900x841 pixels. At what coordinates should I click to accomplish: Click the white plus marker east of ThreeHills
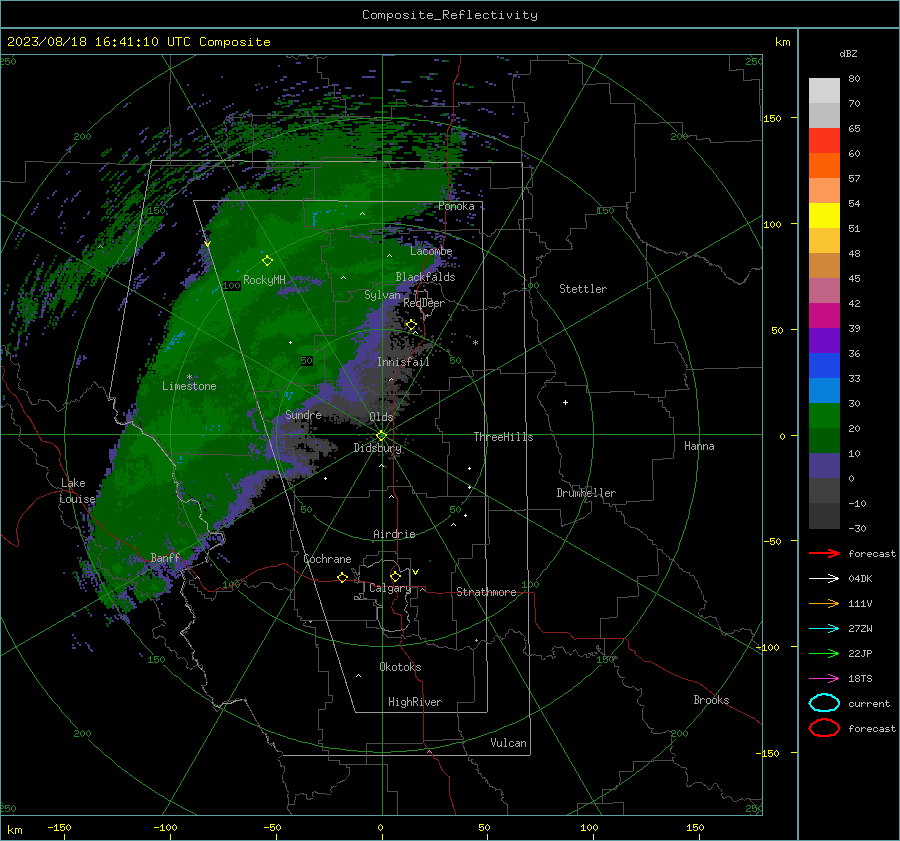tap(565, 402)
